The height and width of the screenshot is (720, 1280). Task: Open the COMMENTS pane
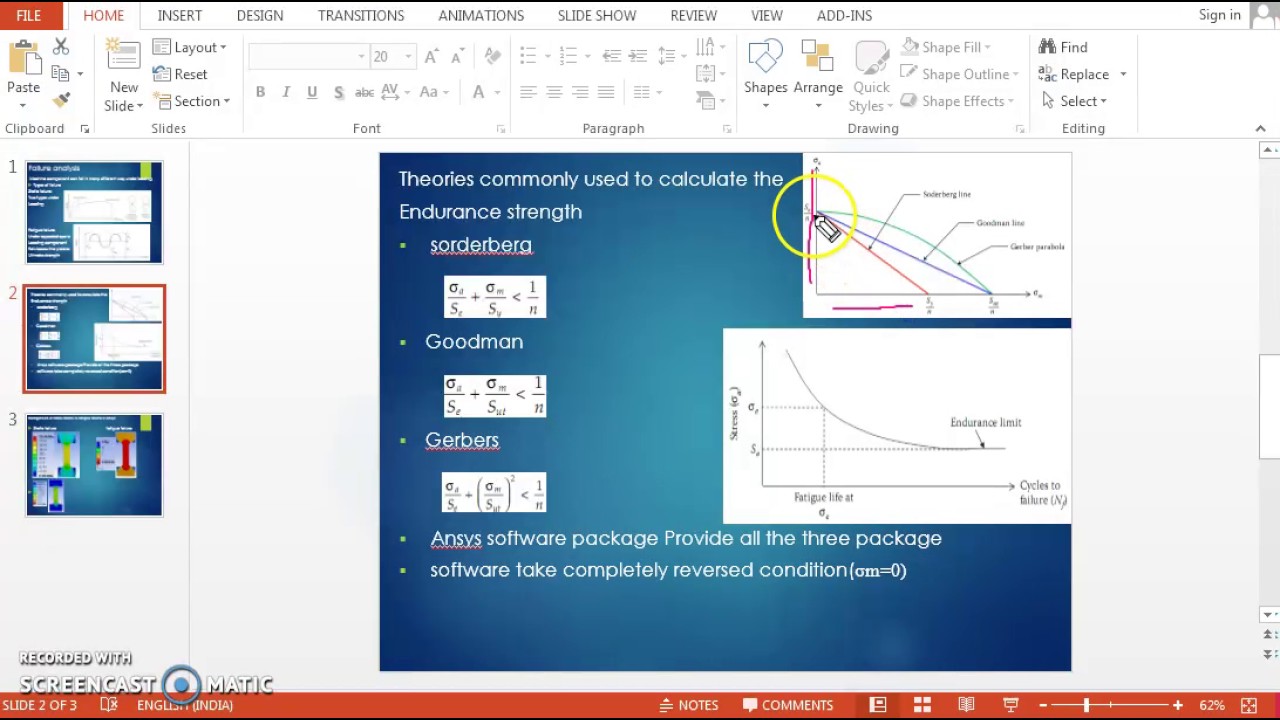(789, 705)
